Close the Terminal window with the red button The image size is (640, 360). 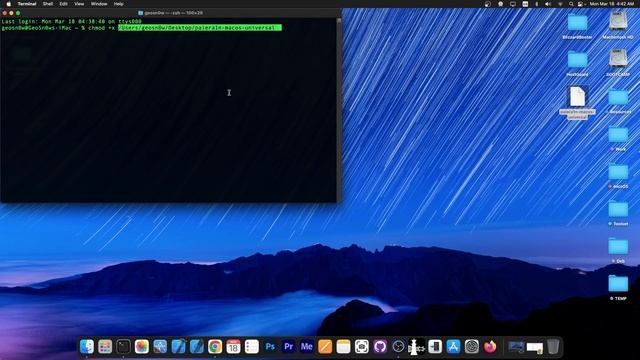pyautogui.click(x=5, y=13)
